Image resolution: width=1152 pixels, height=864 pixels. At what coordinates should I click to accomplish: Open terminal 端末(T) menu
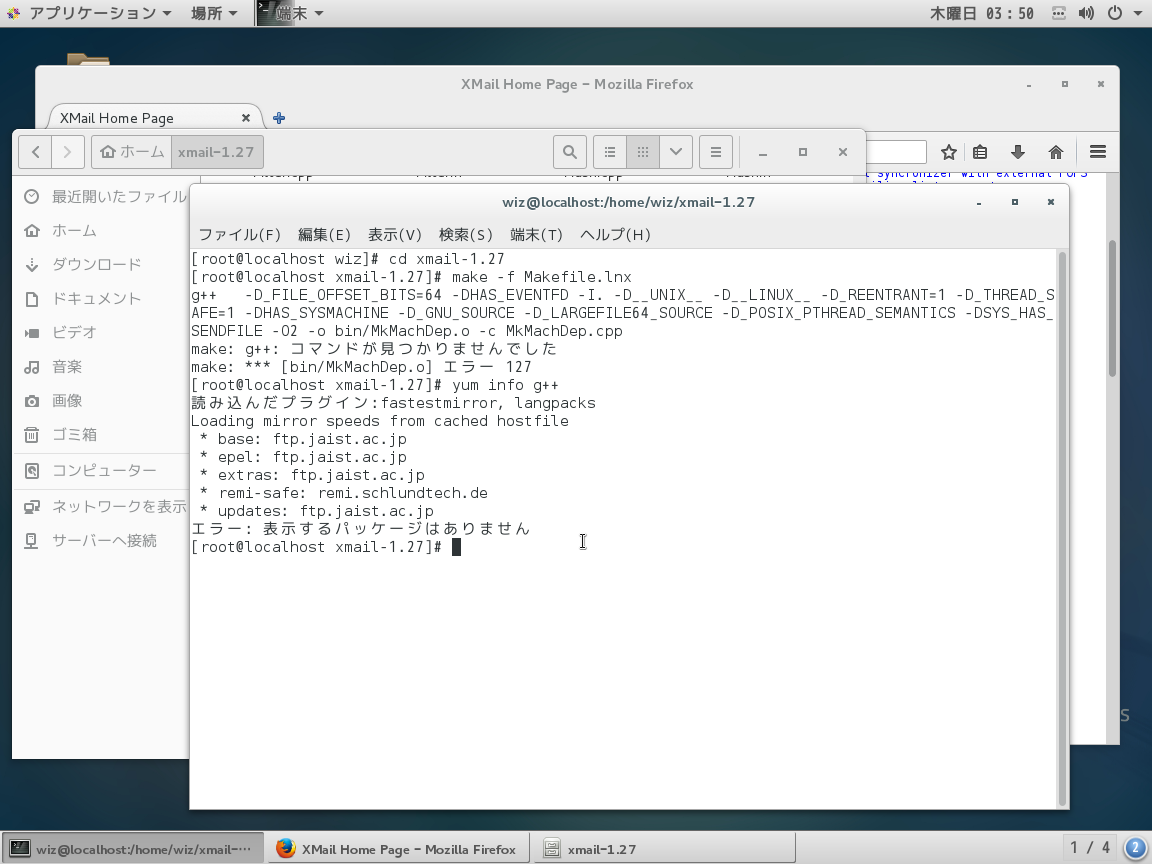coord(536,234)
